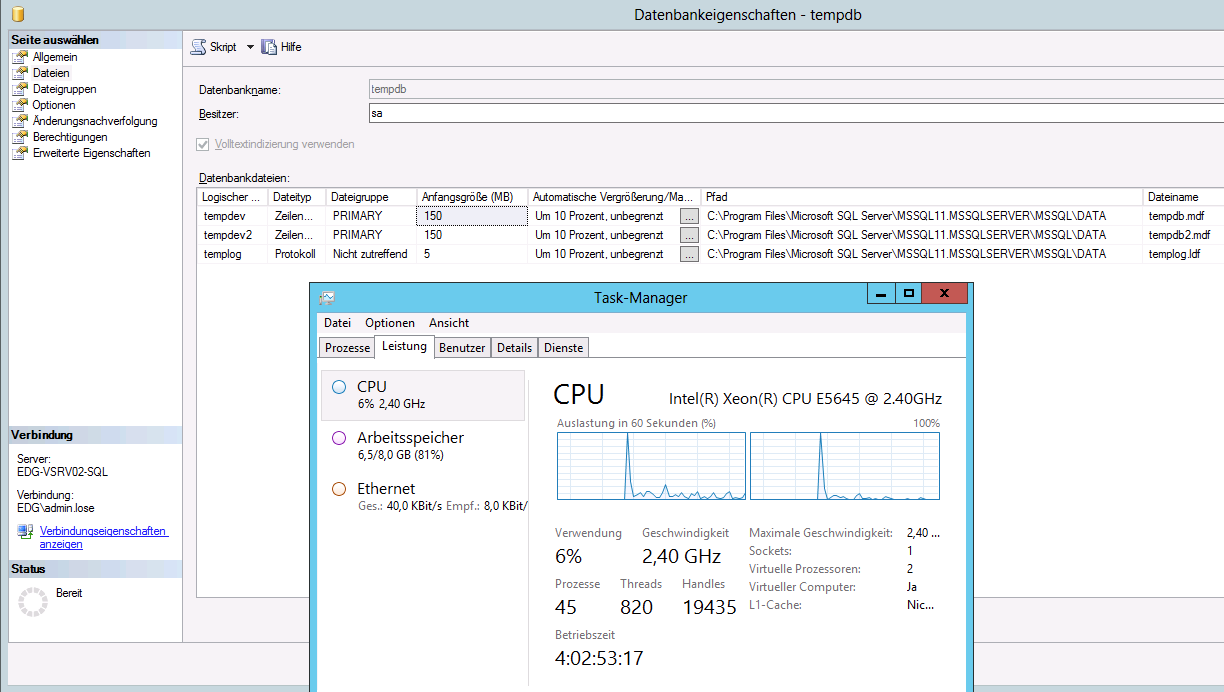Select the tempdev2 logical name cell
The image size is (1224, 692).
(232, 235)
